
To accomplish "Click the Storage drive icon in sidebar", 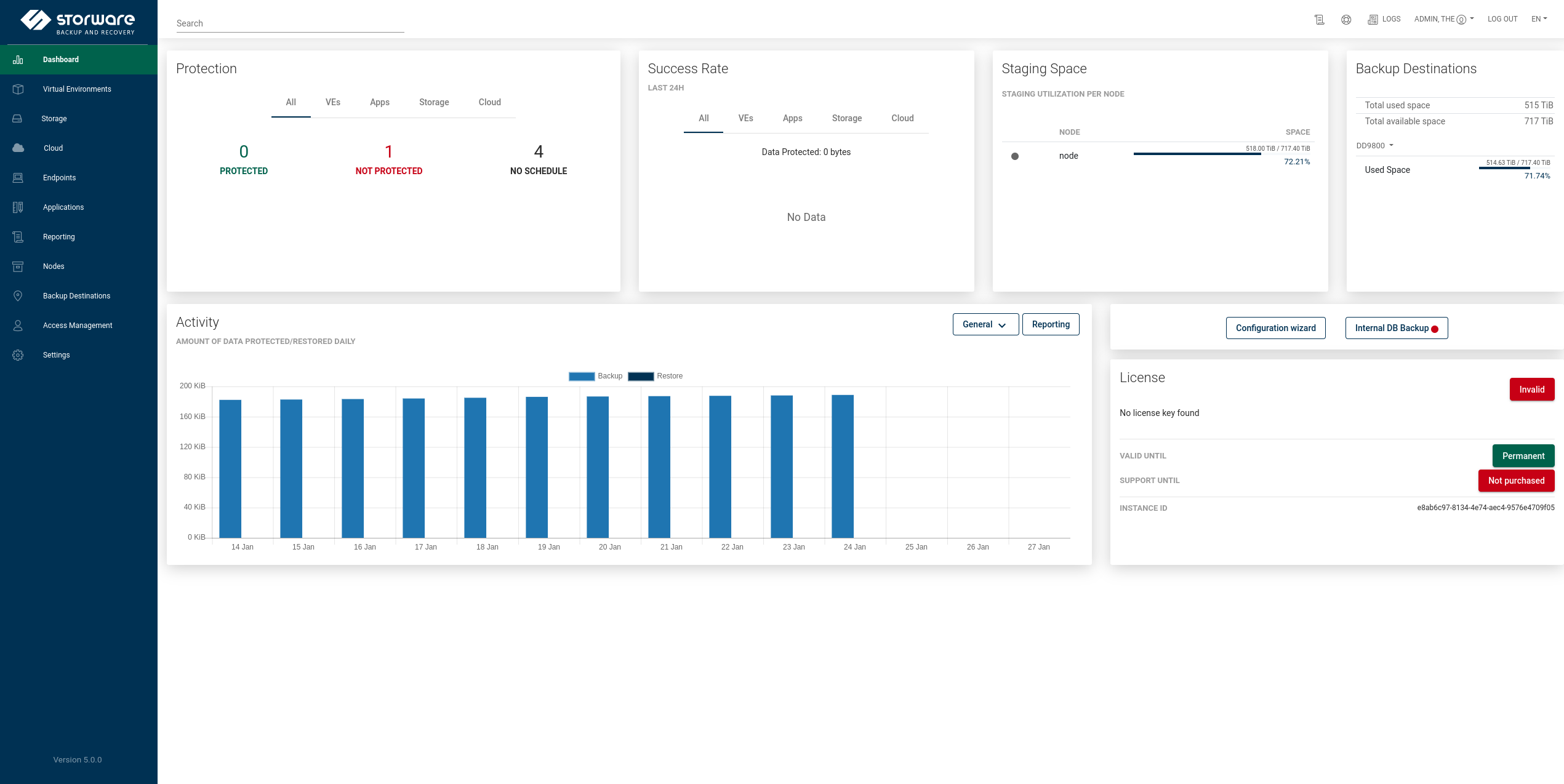I will click(17, 119).
